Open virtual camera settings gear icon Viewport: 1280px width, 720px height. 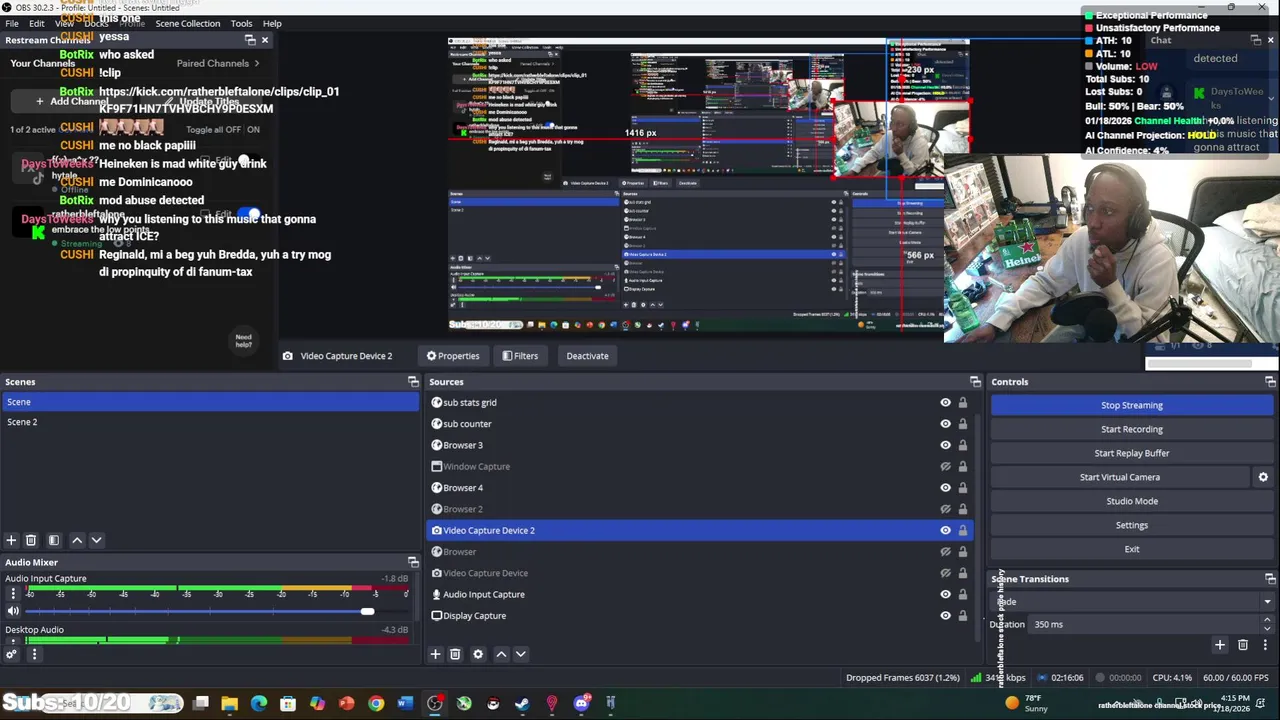pyautogui.click(x=1263, y=477)
